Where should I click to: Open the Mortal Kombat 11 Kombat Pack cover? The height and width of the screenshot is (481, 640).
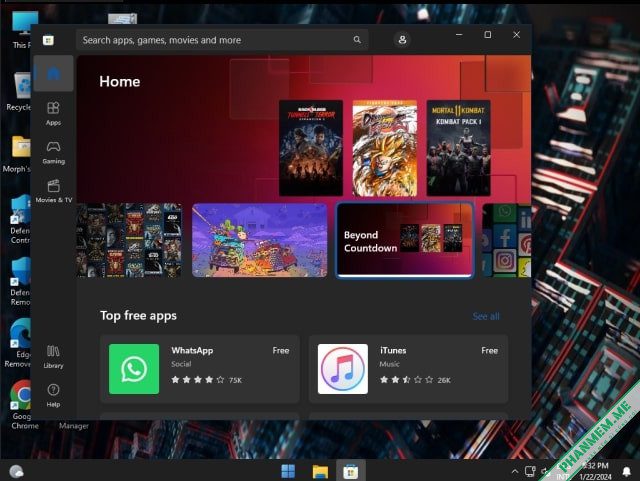(458, 148)
